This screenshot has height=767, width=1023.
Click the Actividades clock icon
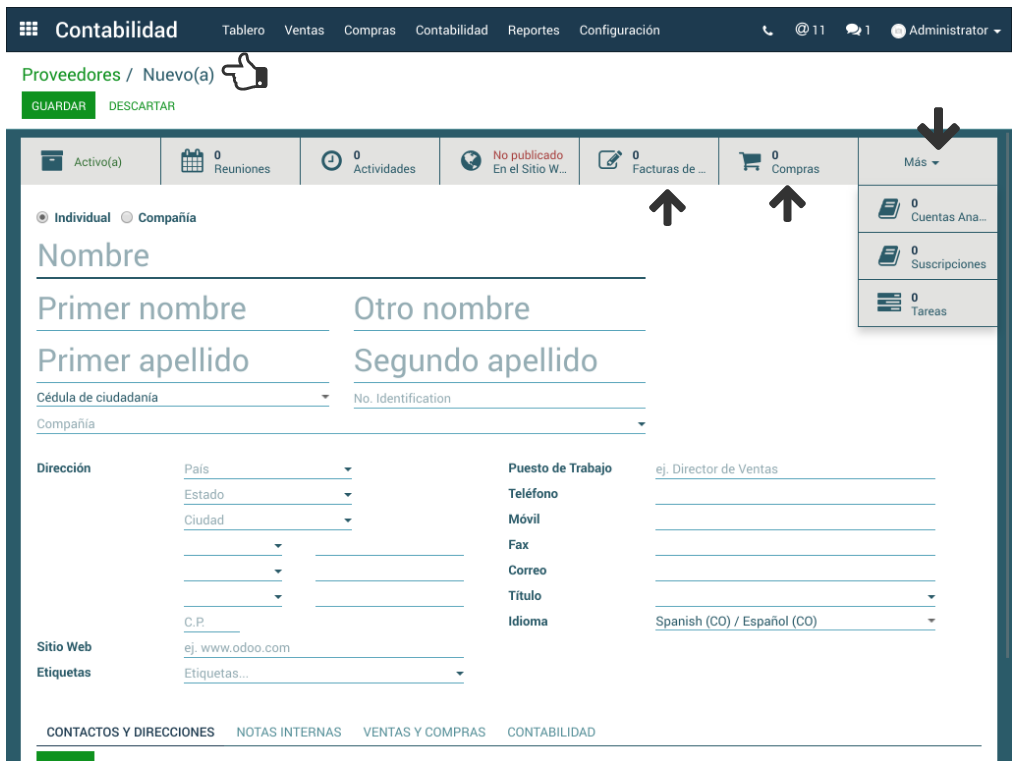click(332, 161)
